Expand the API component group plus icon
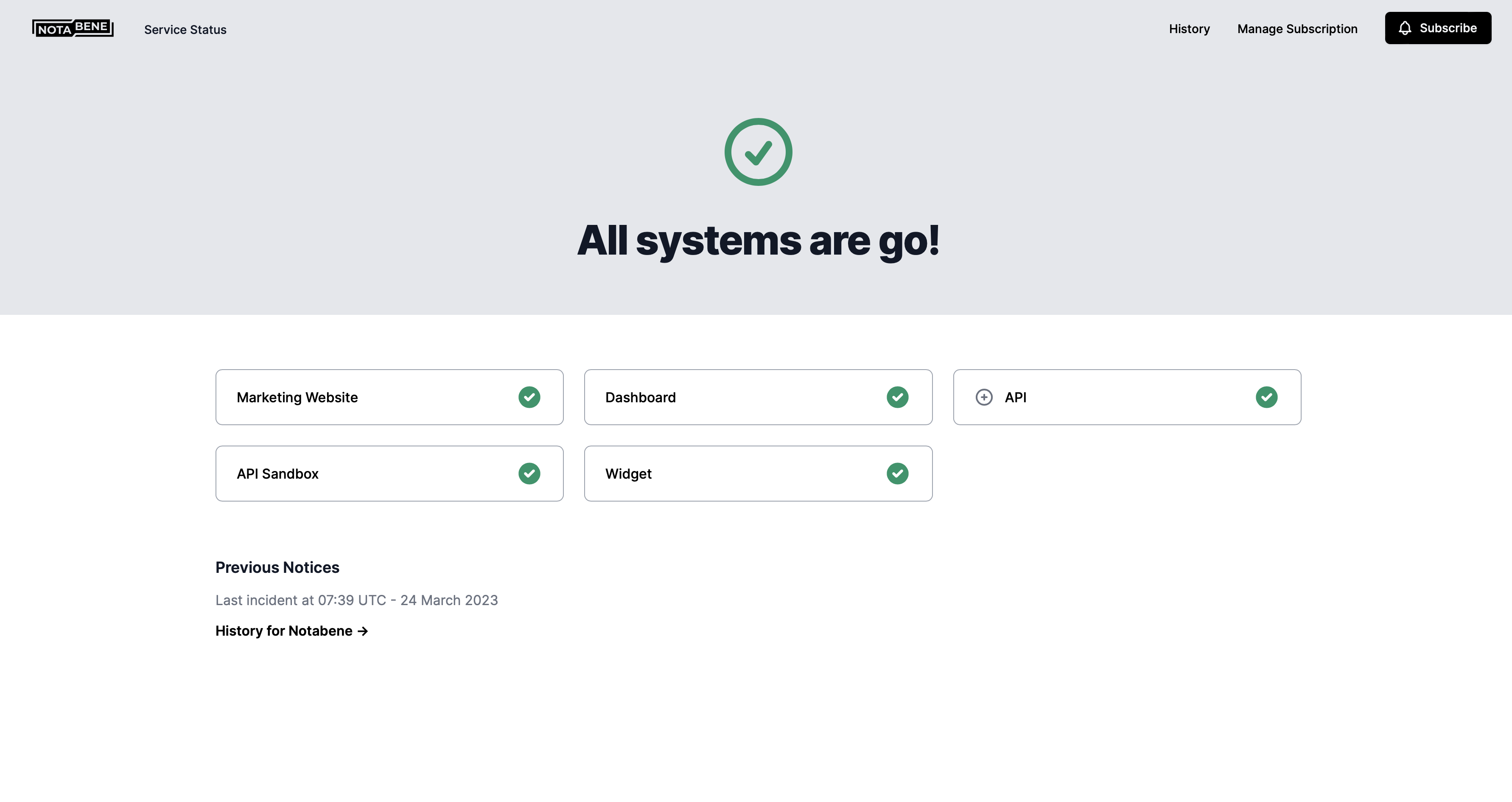 (984, 398)
